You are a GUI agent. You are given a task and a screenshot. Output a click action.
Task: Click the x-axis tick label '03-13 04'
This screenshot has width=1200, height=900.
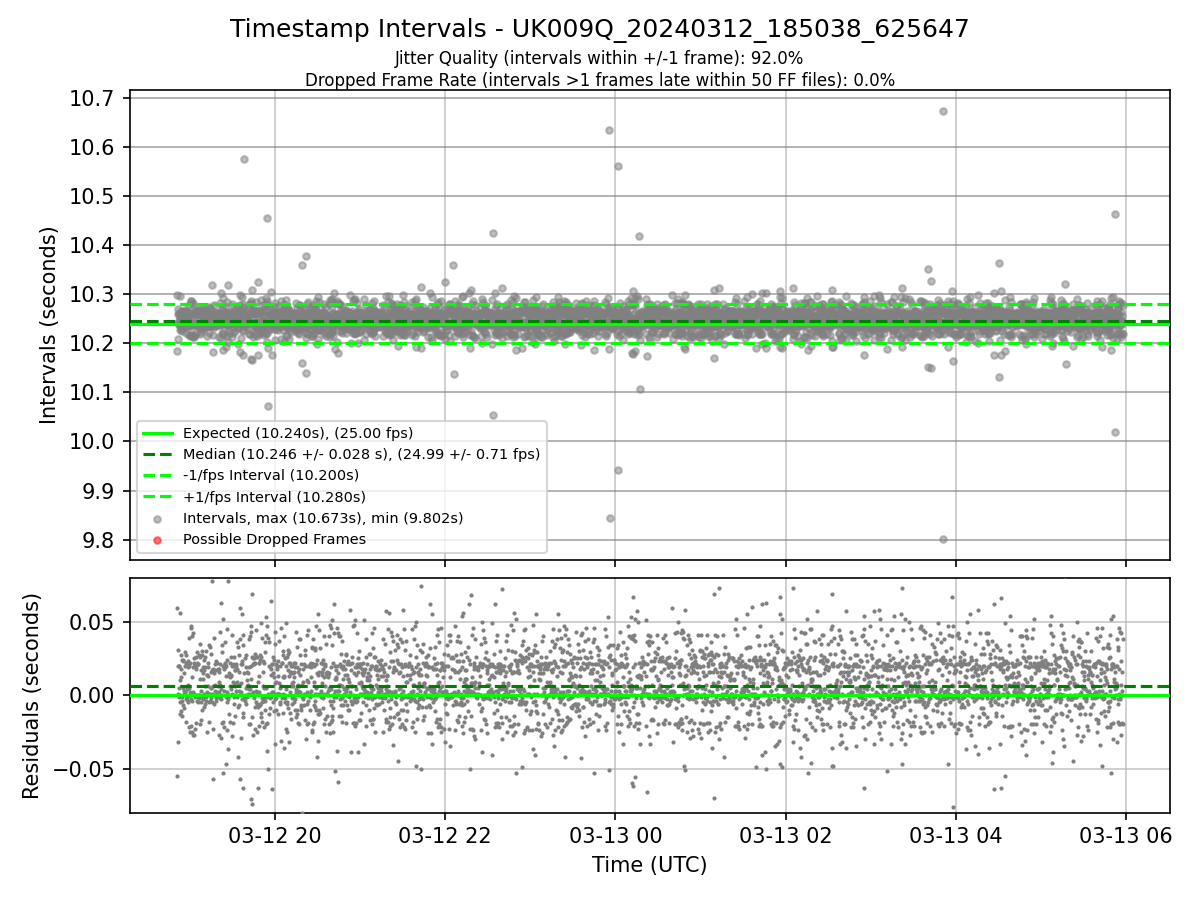[x=955, y=836]
